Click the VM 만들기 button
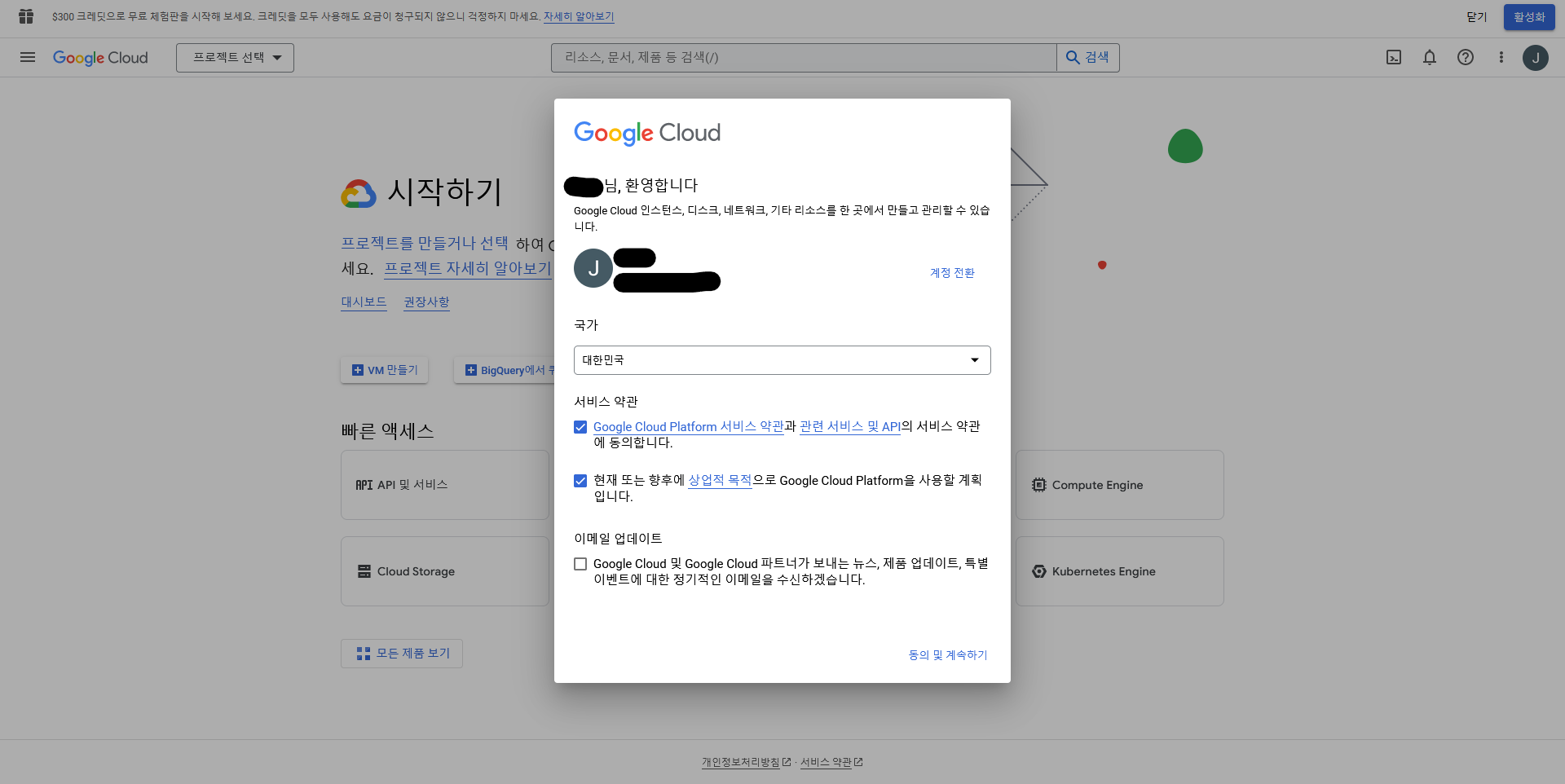 pyautogui.click(x=385, y=370)
